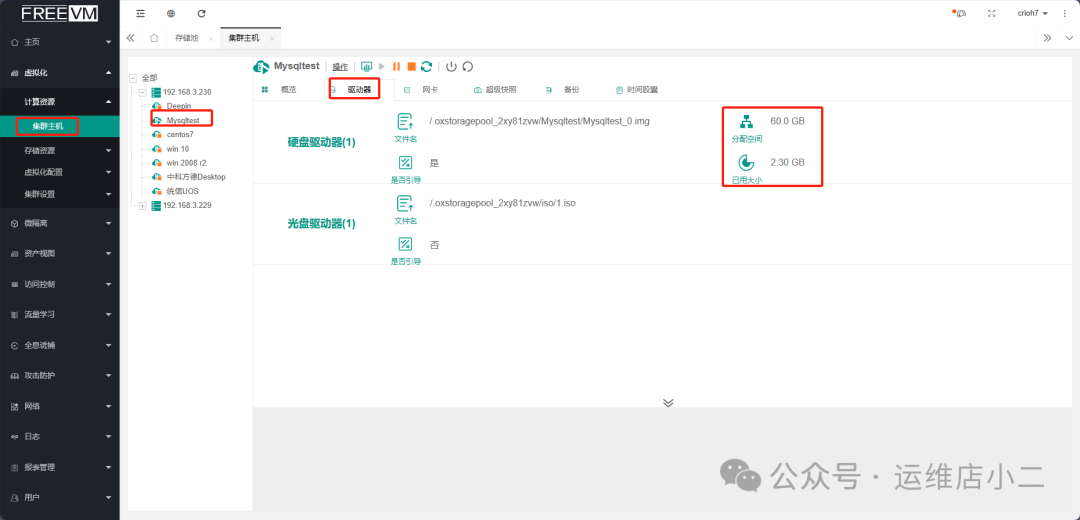Open the 操作 link next to Mysqltest
This screenshot has width=1080, height=520.
340,67
